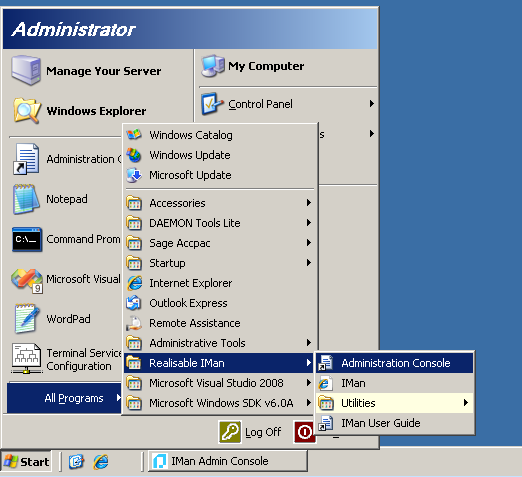Click Log Off text

(x=263, y=432)
